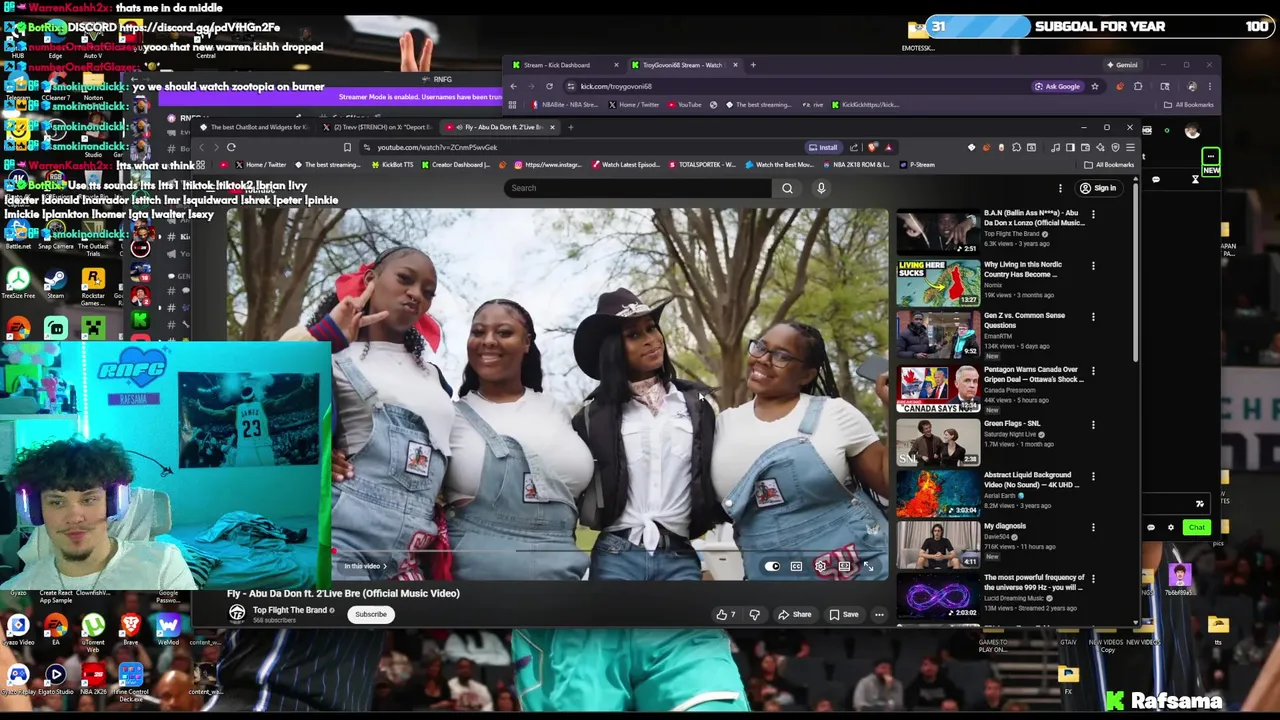1280x720 pixels.
Task: Open the player settings gear
Action: pyautogui.click(x=820, y=567)
